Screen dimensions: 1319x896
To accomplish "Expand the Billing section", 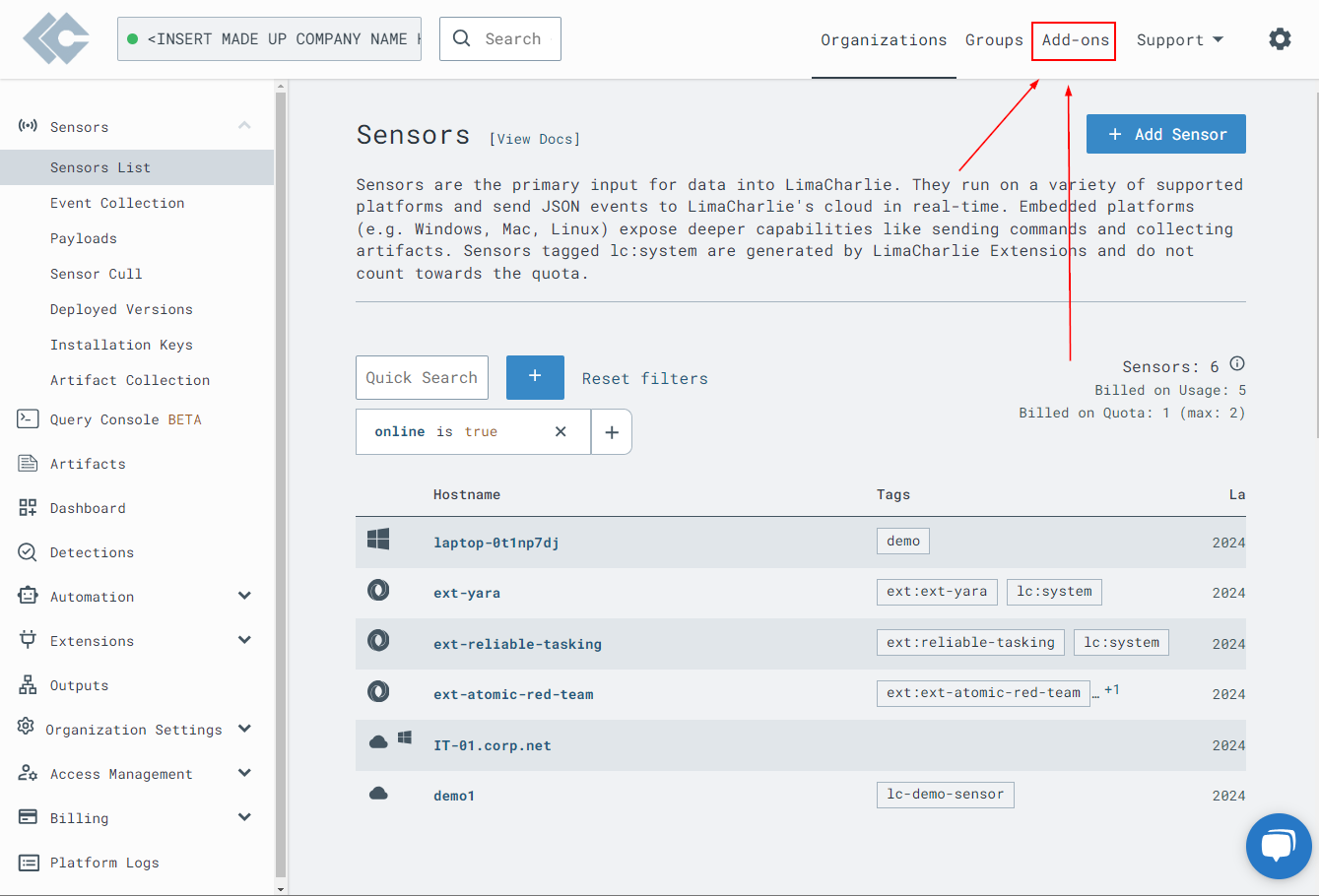I will tap(244, 817).
